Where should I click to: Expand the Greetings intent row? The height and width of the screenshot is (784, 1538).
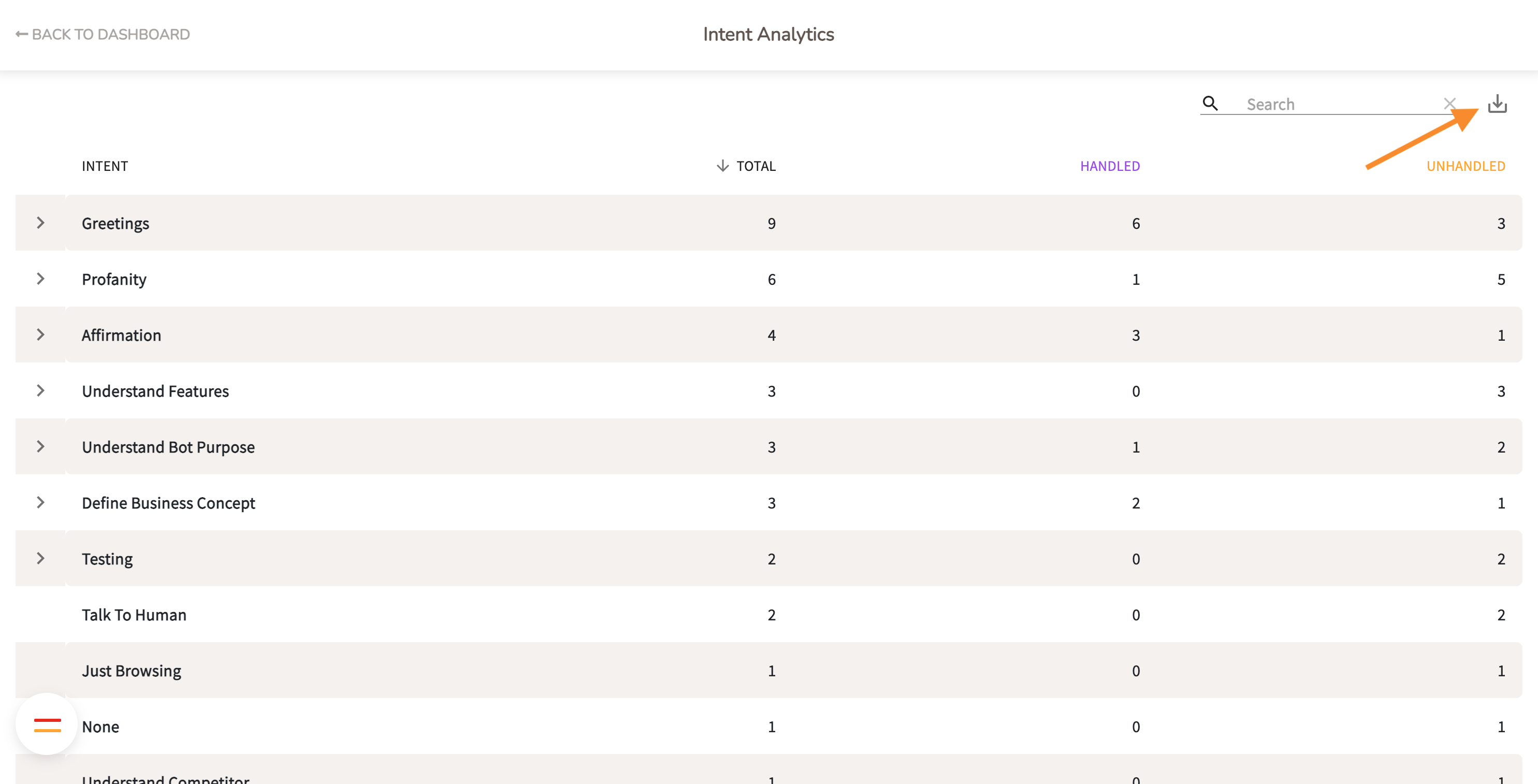tap(40, 223)
